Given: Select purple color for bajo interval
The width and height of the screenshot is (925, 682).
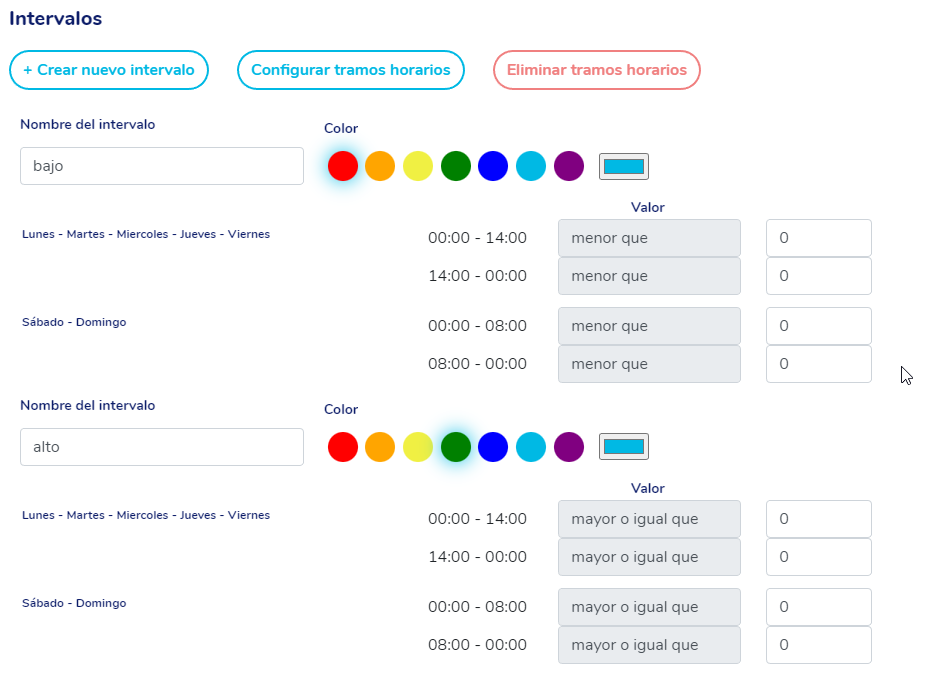Looking at the screenshot, I should tap(569, 166).
